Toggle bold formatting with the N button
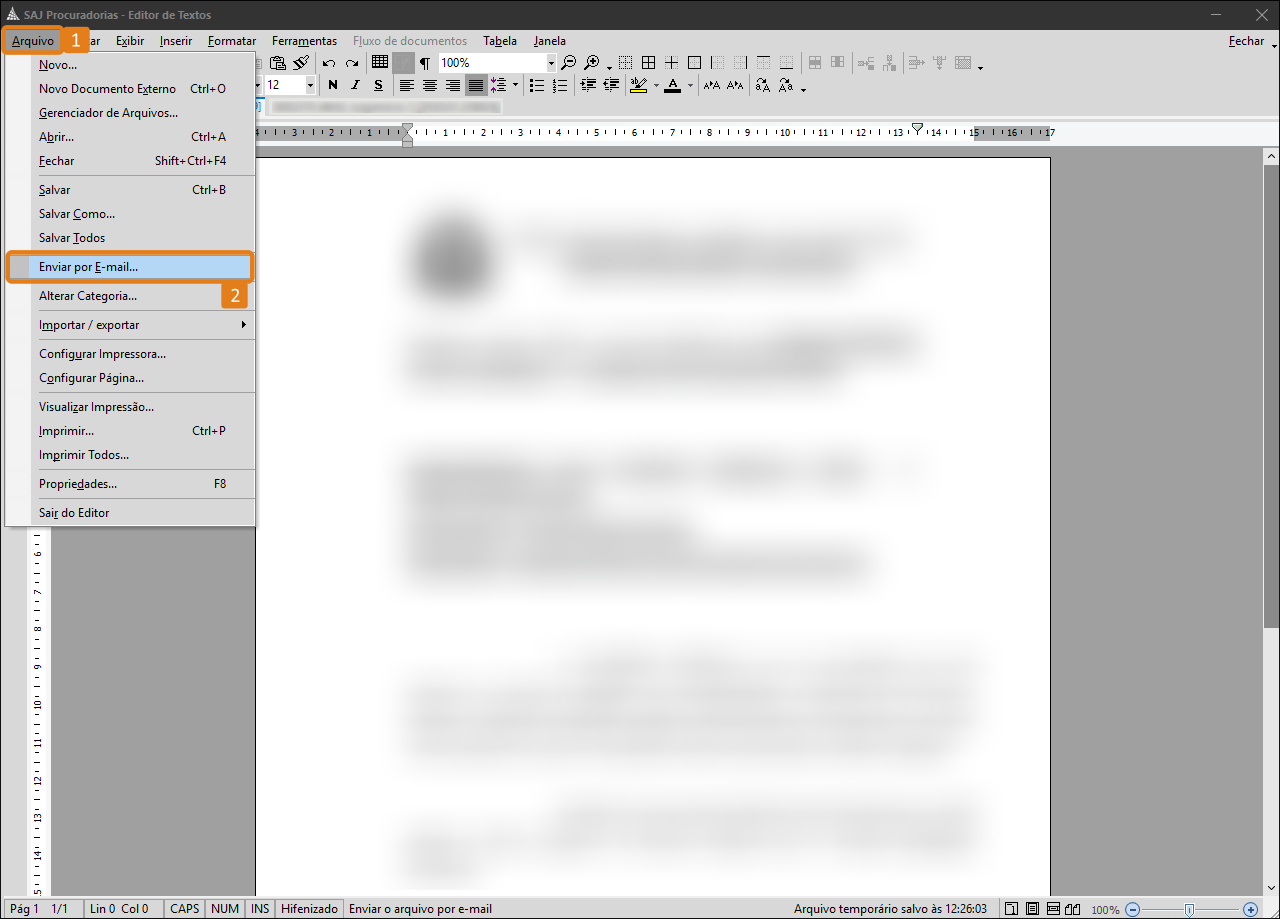This screenshot has height=919, width=1280. click(x=333, y=86)
